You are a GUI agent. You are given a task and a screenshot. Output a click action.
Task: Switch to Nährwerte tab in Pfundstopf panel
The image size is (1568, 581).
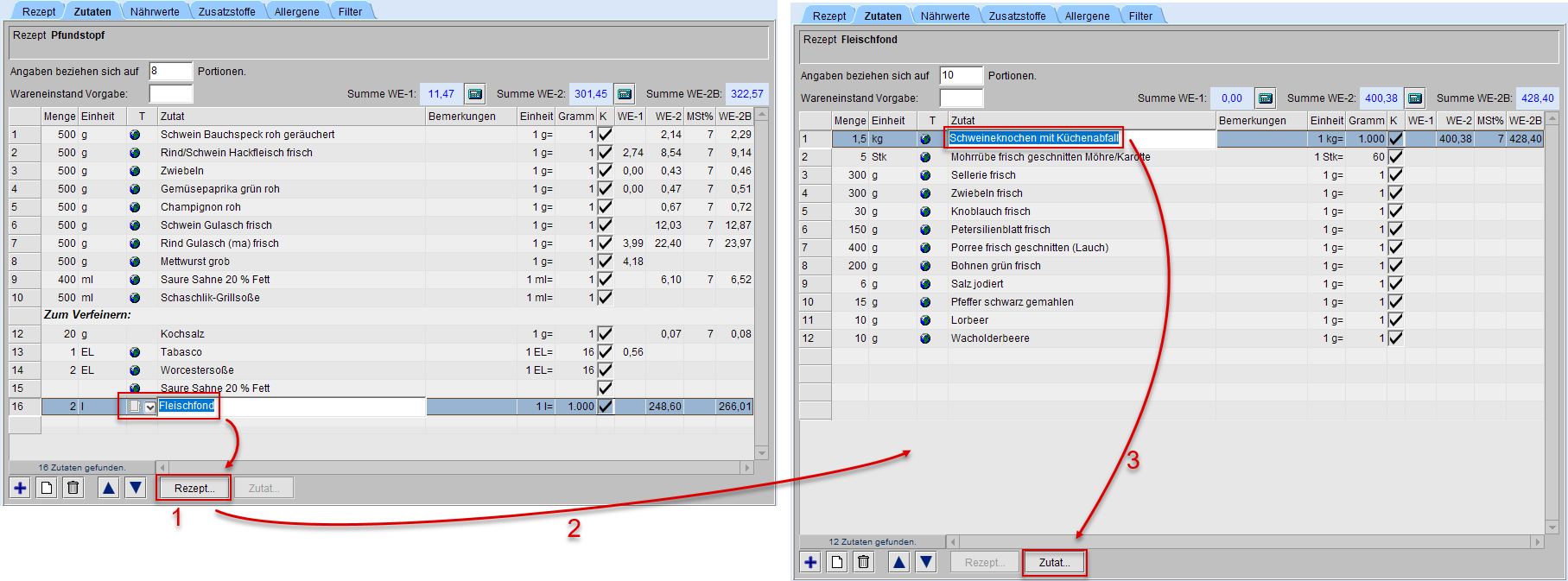[x=155, y=12]
